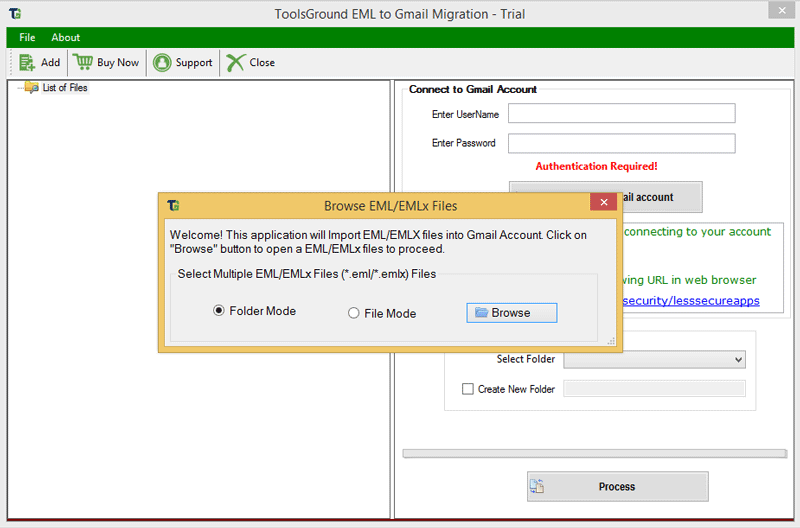The image size is (800, 528).
Task: Click the Add file icon in toolbar
Action: 27,62
